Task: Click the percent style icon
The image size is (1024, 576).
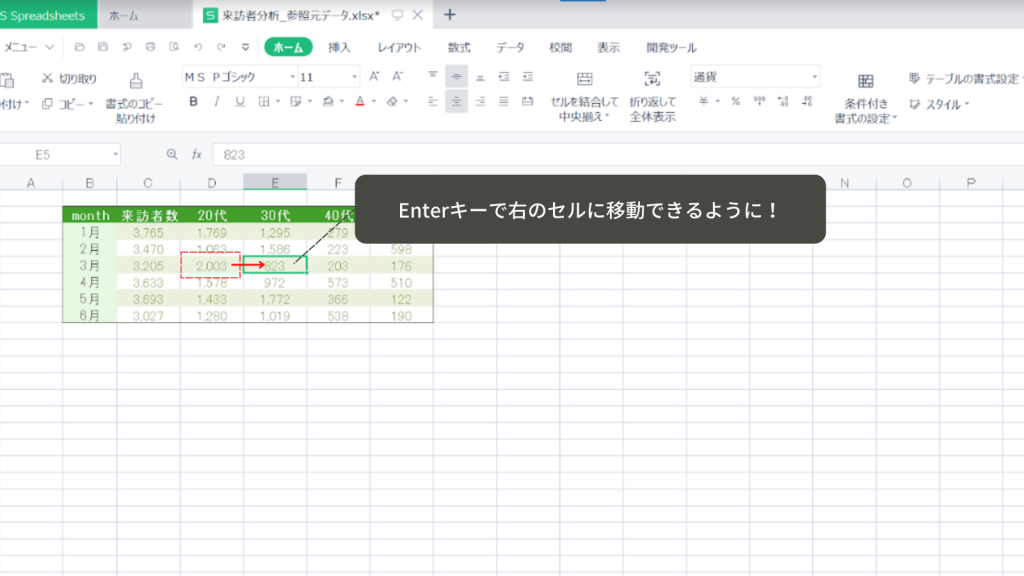Action: point(735,101)
